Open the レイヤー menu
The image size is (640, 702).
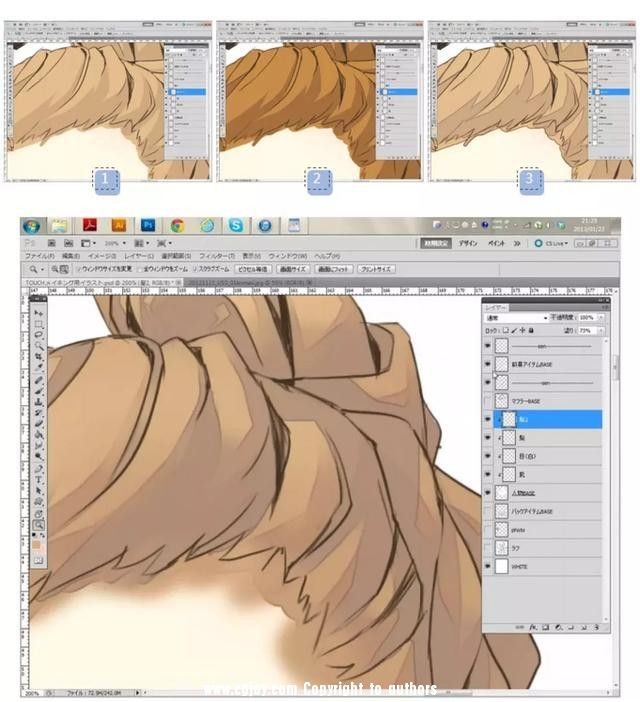point(139,256)
